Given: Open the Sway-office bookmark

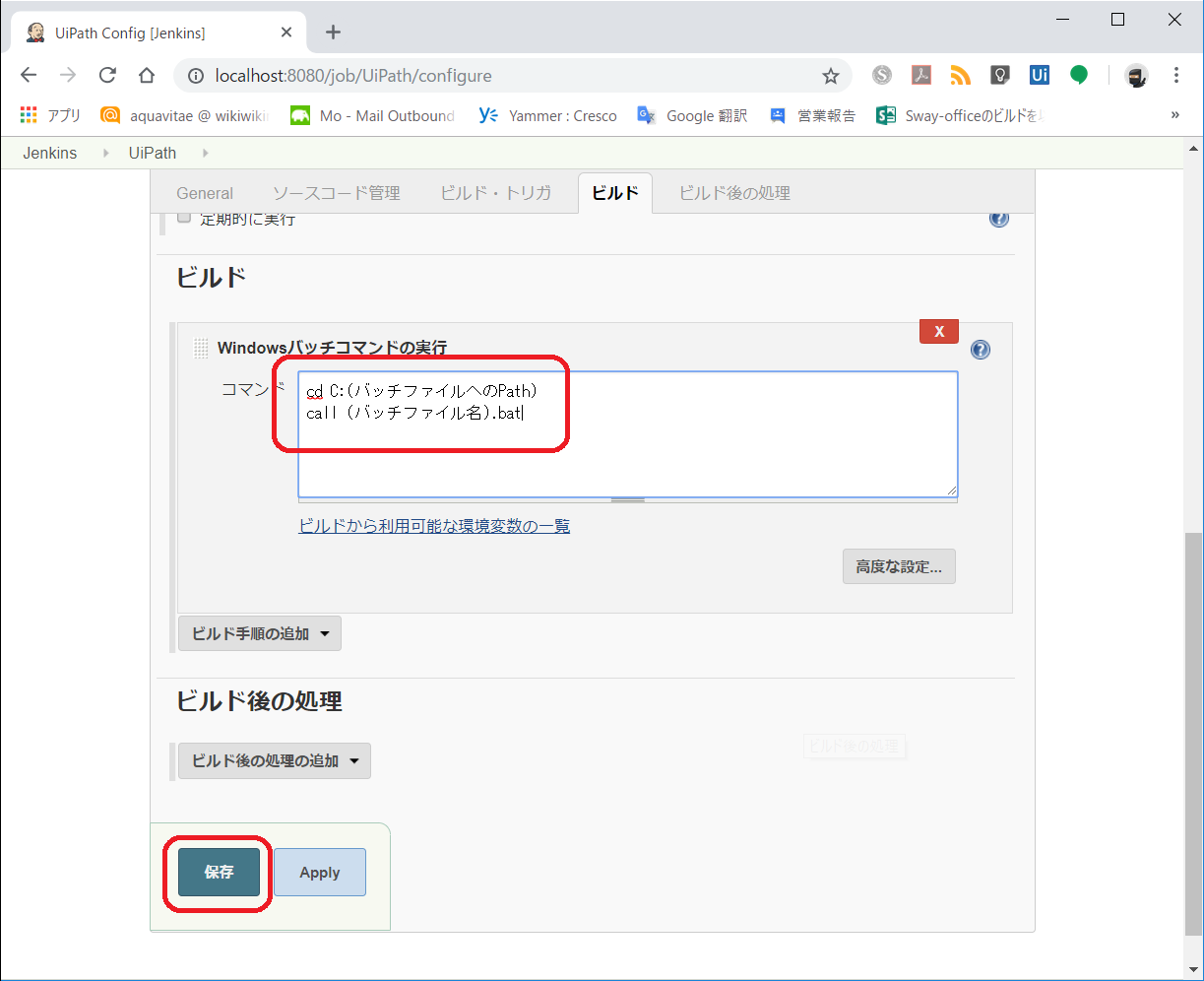Looking at the screenshot, I should tap(961, 115).
